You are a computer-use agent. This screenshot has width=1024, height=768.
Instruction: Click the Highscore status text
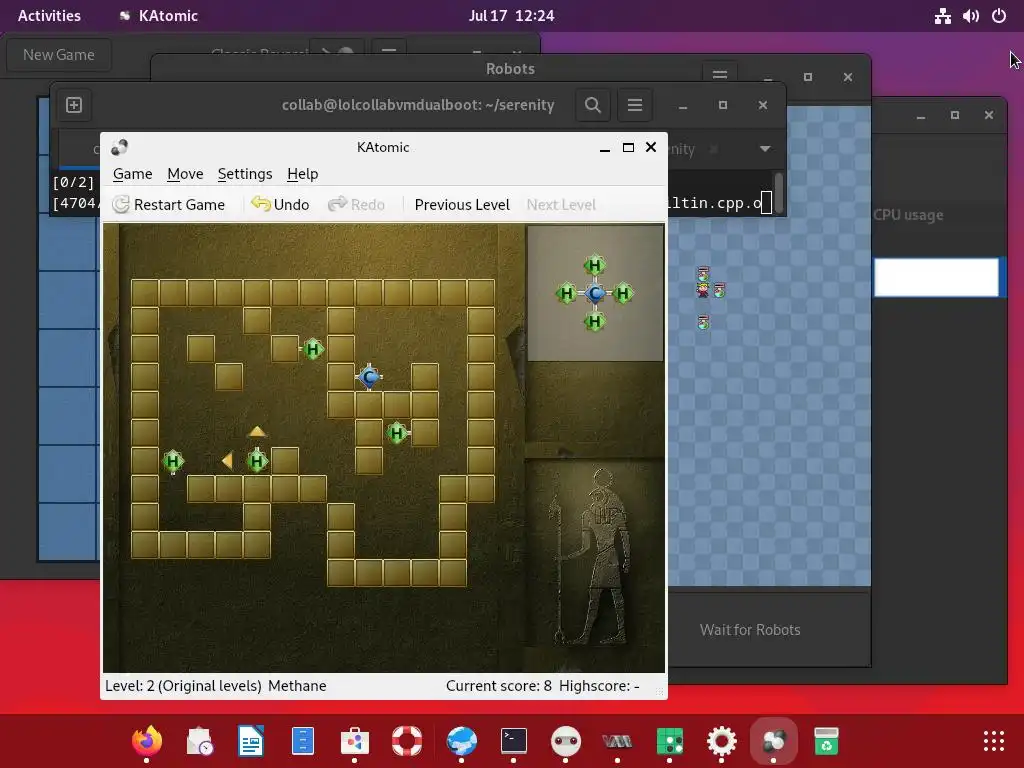coord(599,686)
